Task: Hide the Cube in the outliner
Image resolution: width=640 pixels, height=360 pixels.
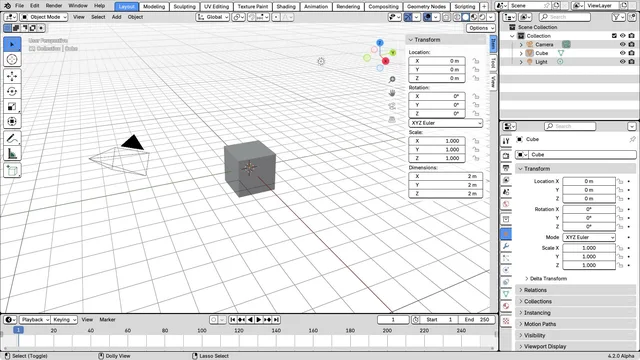Action: pos(622,53)
